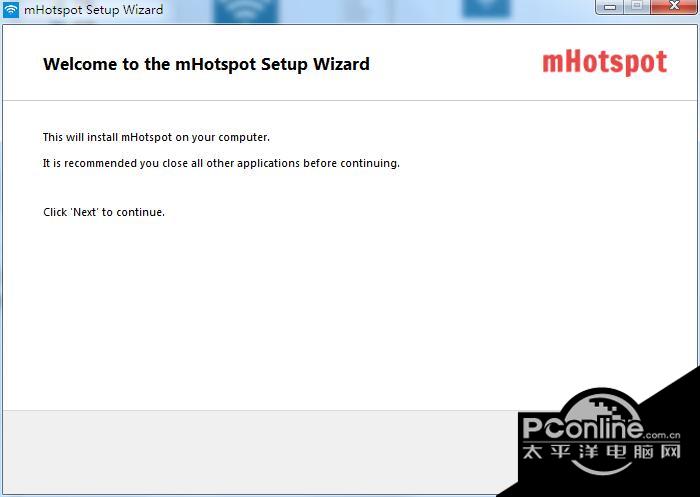Click the Chinese text under PConline logo

click(601, 451)
